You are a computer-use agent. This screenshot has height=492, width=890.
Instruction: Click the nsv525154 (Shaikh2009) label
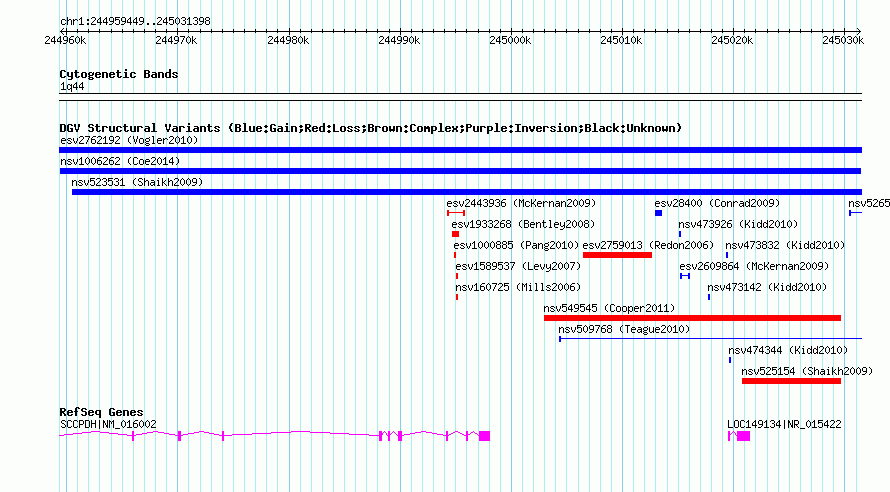pyautogui.click(x=807, y=371)
